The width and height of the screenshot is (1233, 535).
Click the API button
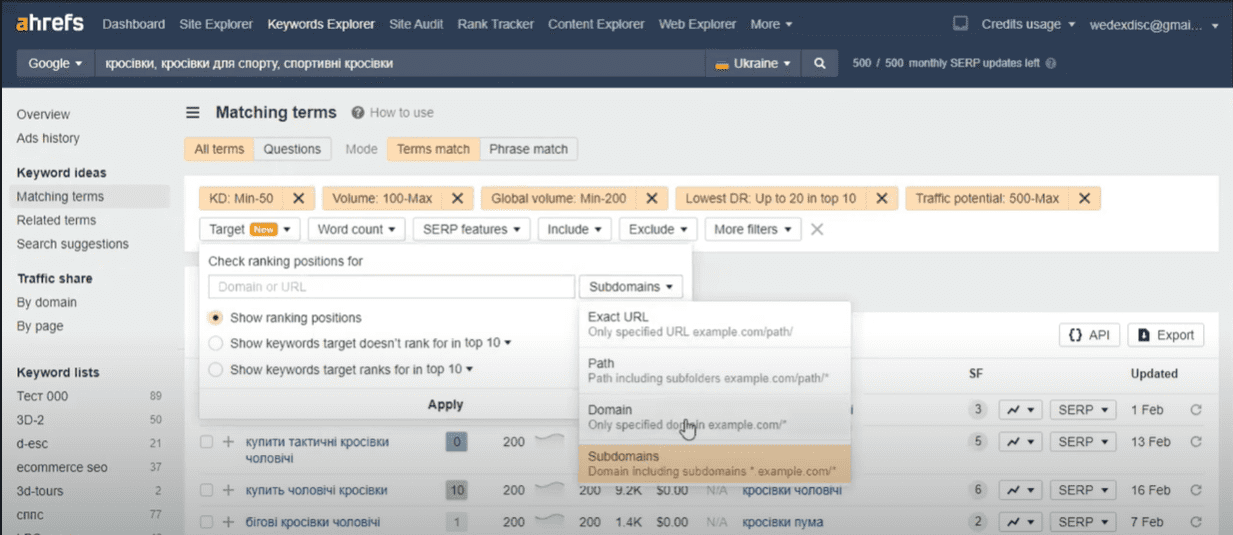click(1089, 335)
